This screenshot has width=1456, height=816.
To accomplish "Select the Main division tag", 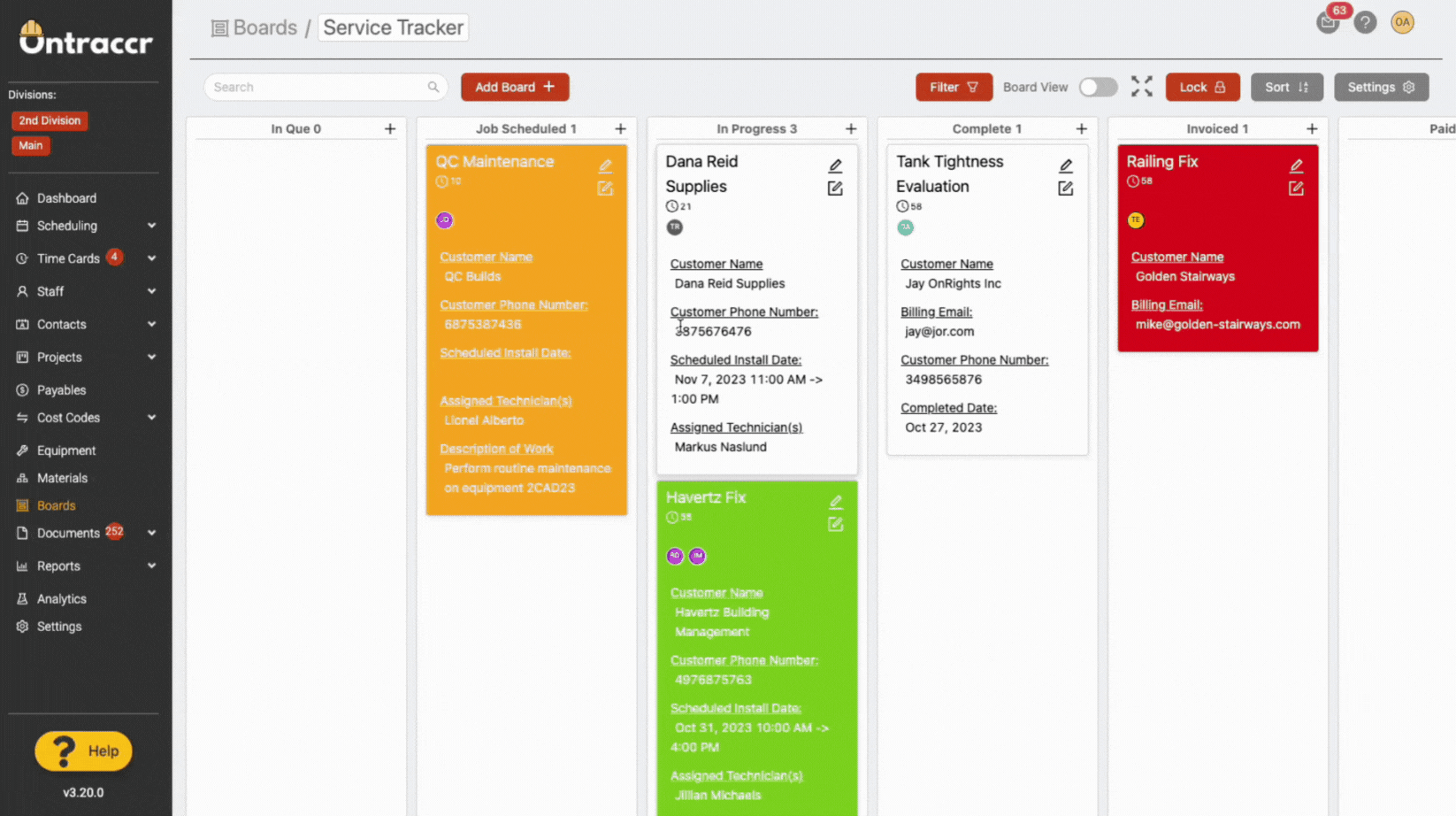I will [31, 146].
